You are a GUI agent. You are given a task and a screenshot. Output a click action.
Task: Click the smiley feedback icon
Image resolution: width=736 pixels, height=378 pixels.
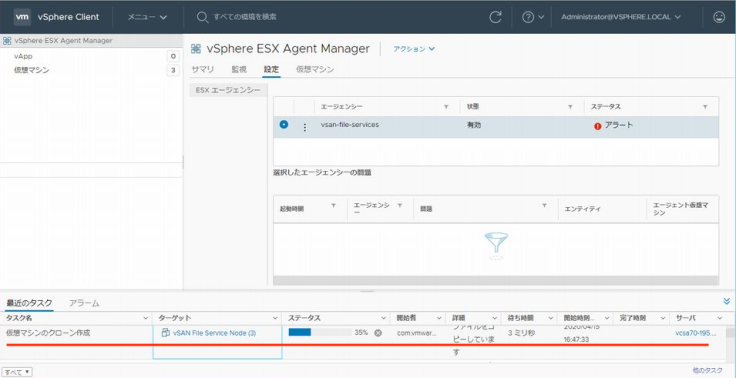pos(719,17)
